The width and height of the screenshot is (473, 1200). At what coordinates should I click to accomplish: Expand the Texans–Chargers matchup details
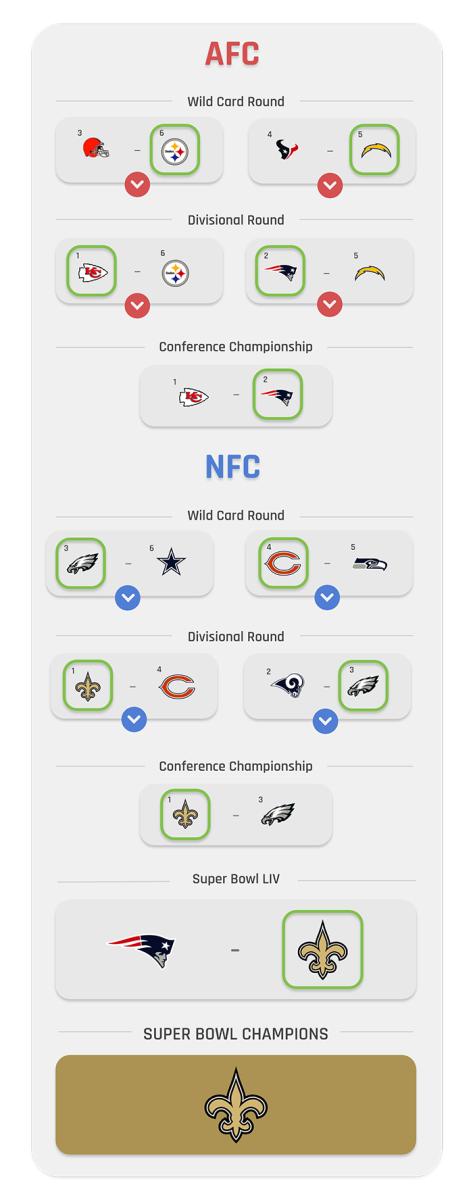click(330, 186)
